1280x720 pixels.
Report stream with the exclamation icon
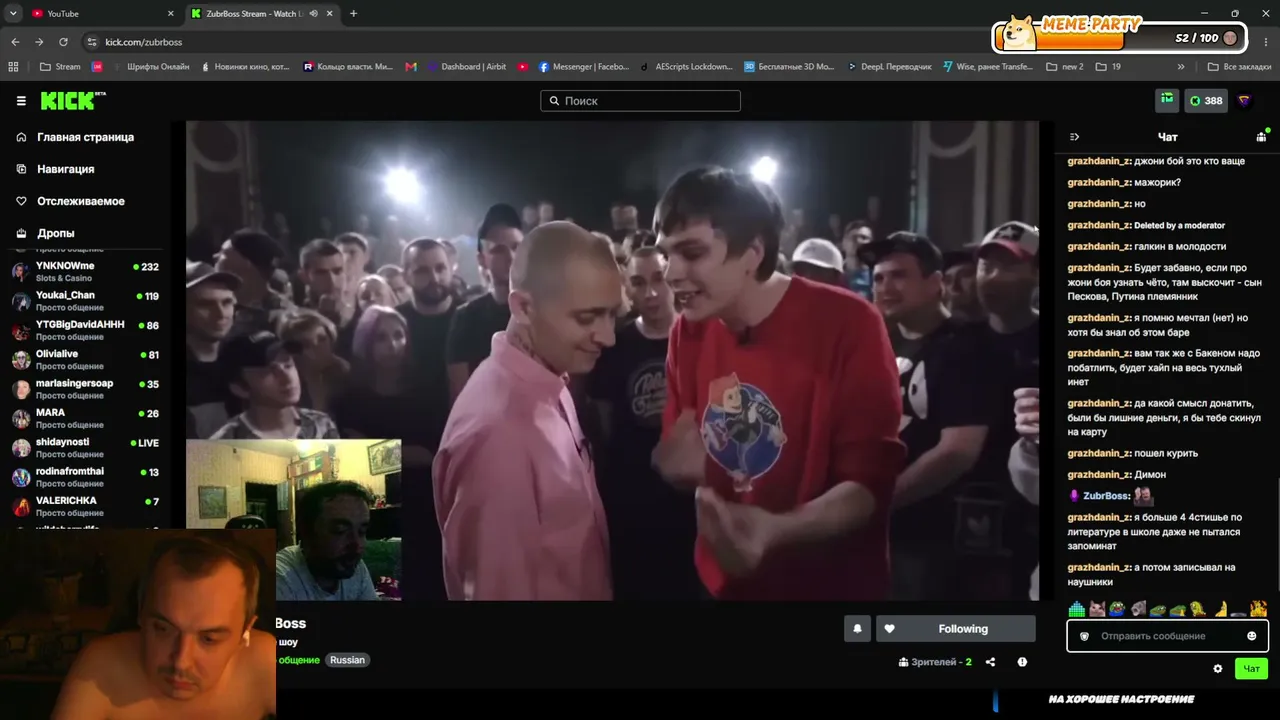coord(1022,662)
